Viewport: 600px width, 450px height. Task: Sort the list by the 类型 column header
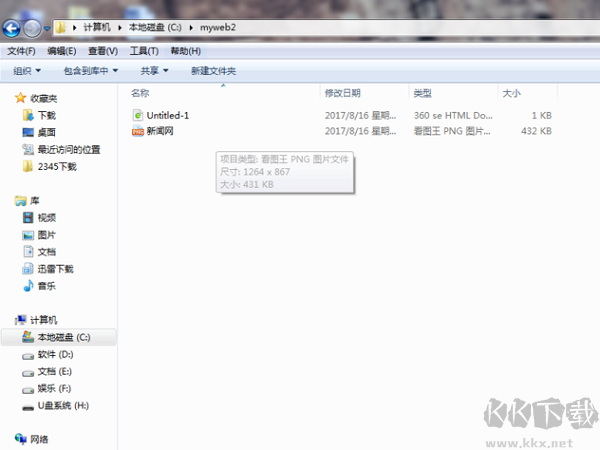422,93
